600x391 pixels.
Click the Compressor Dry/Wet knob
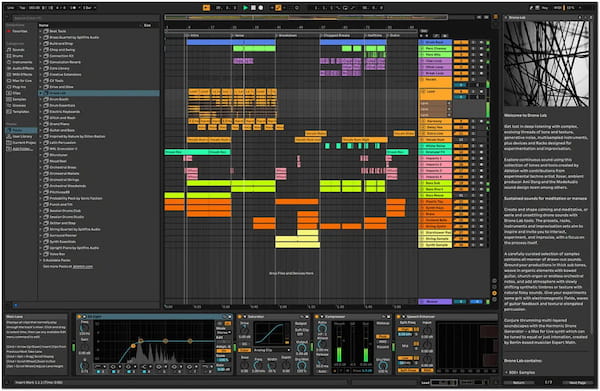(383, 365)
